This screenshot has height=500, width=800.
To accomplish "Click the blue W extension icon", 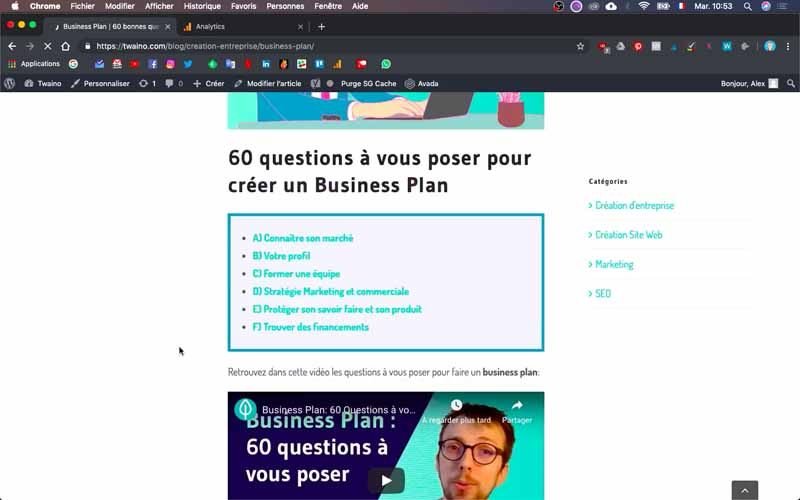I will point(727,46).
